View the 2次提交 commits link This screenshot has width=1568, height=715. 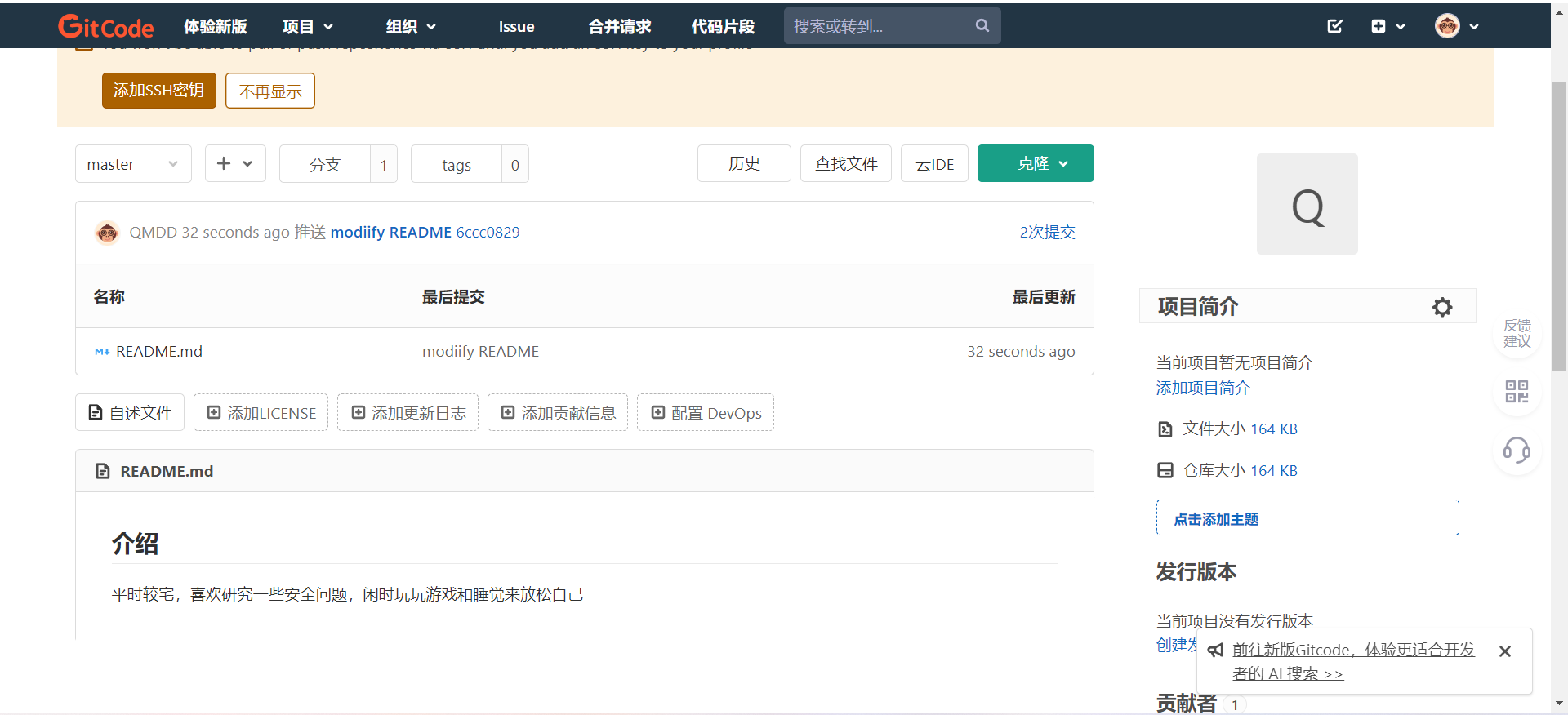1047,233
